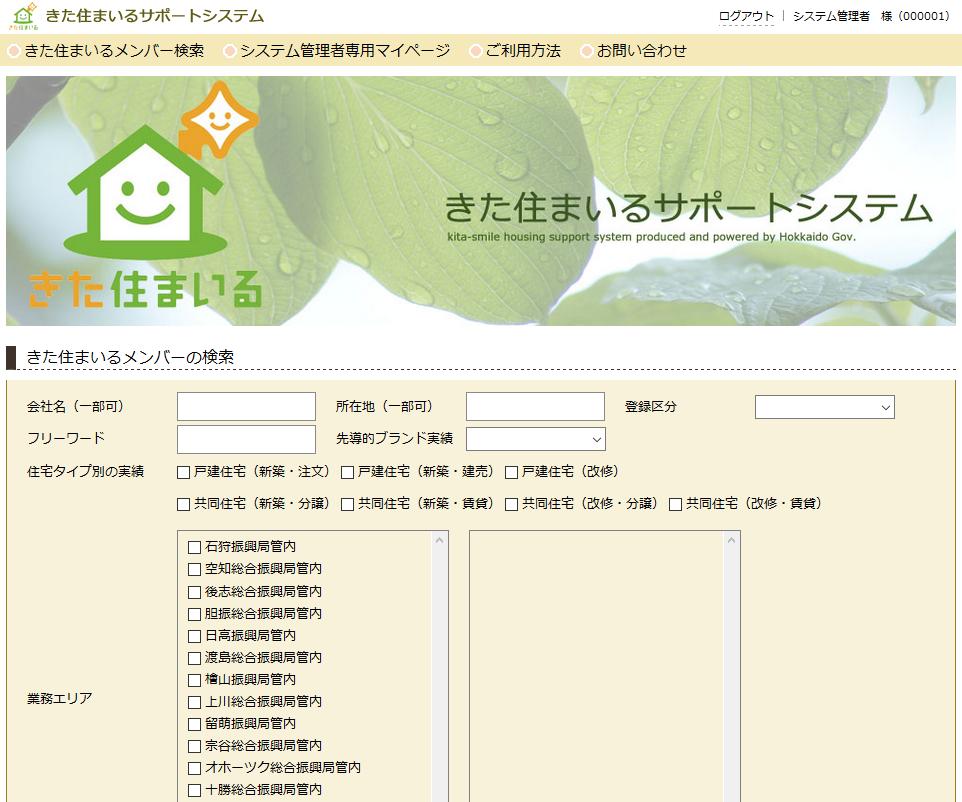Check 共同住宅（改修・分譲）

511,504
